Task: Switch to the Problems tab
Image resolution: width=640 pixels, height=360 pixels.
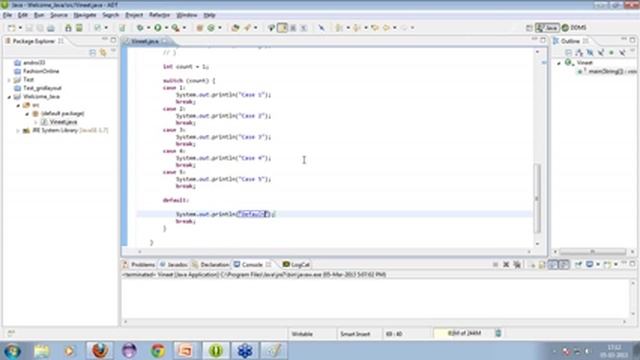Action: point(139,264)
